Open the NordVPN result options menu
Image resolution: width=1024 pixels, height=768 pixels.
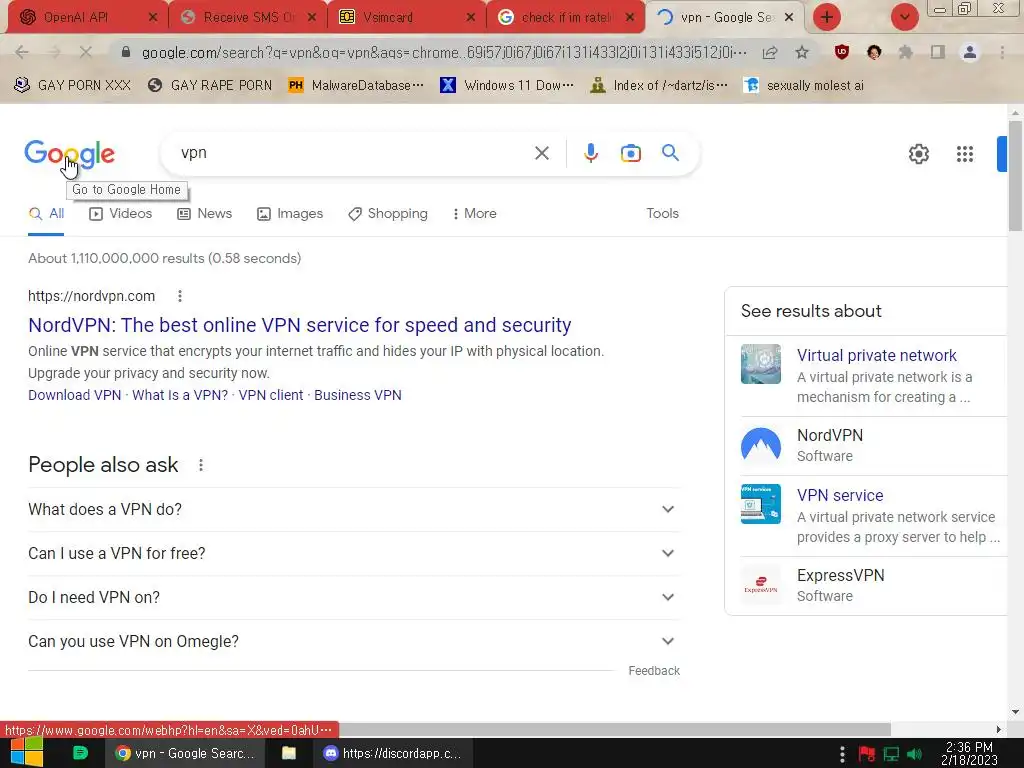coord(180,296)
